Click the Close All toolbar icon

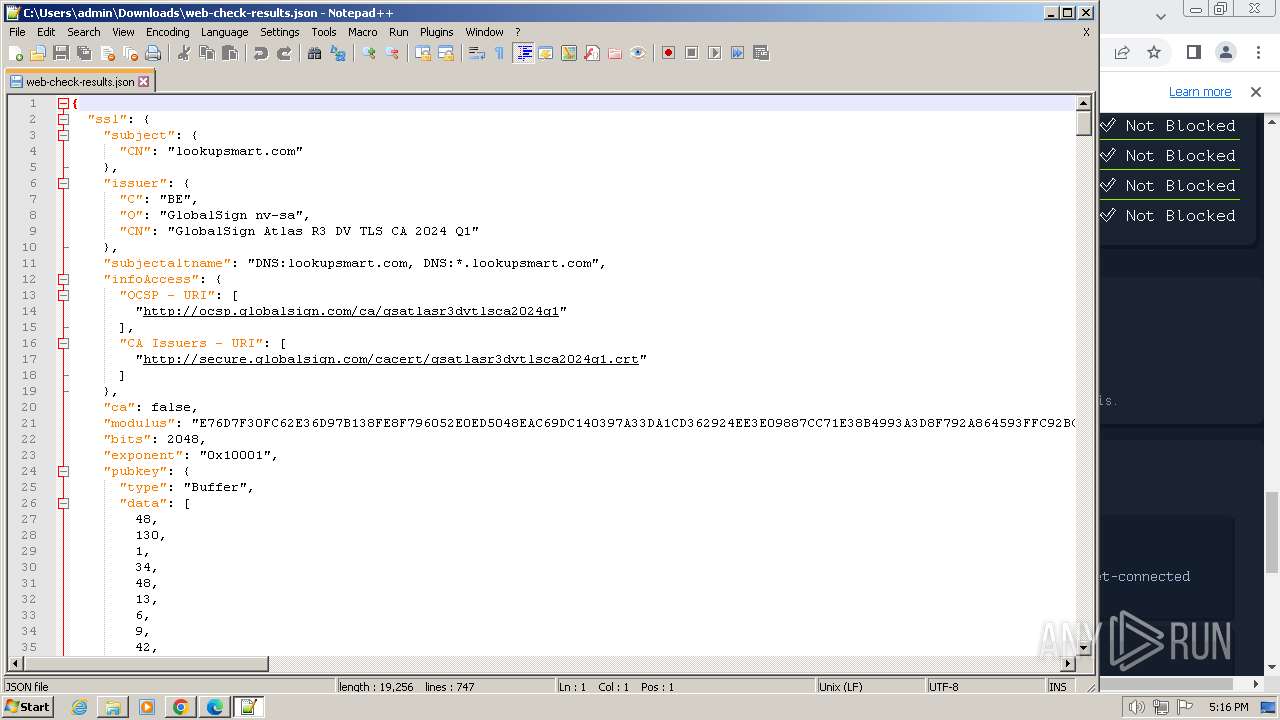(130, 53)
